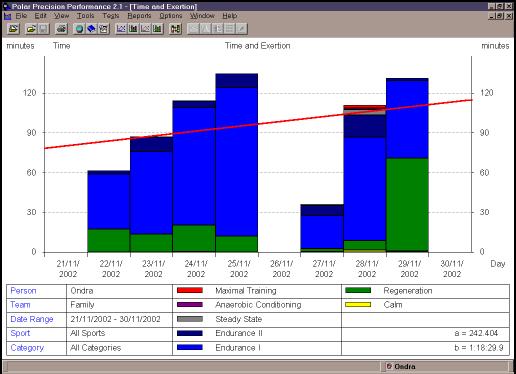Image resolution: width=516 pixels, height=374 pixels.
Task: Click the folder-with-arrow icon at toolbar start
Action: [x=13, y=29]
